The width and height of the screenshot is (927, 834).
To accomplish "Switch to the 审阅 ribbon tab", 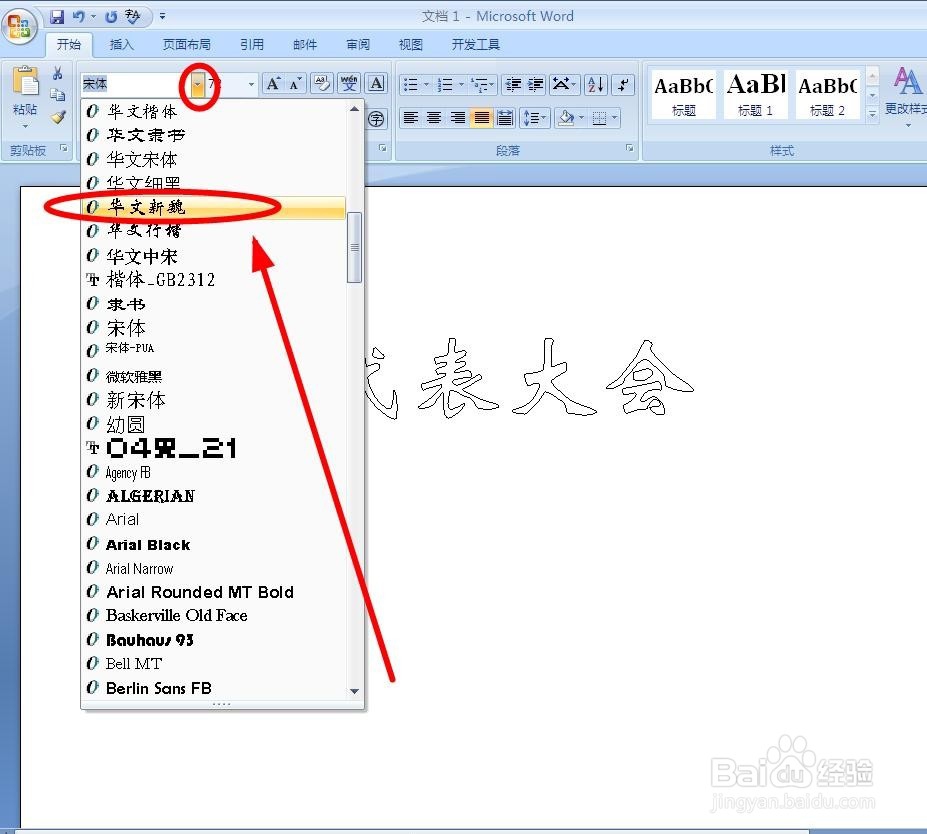I will pyautogui.click(x=357, y=44).
